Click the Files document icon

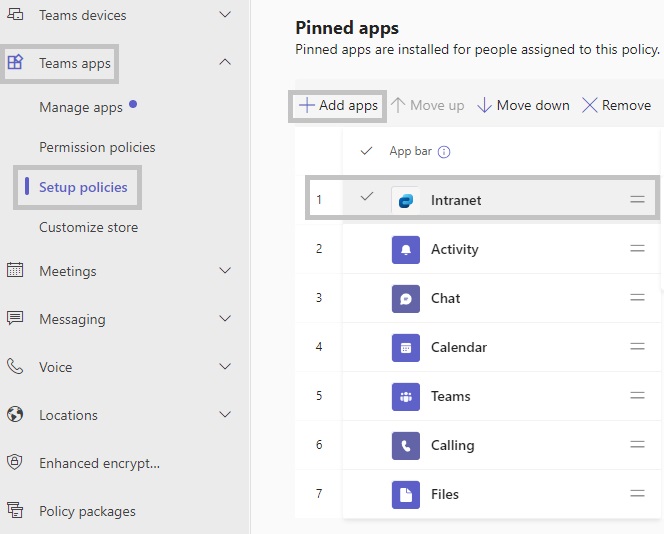pyautogui.click(x=405, y=494)
